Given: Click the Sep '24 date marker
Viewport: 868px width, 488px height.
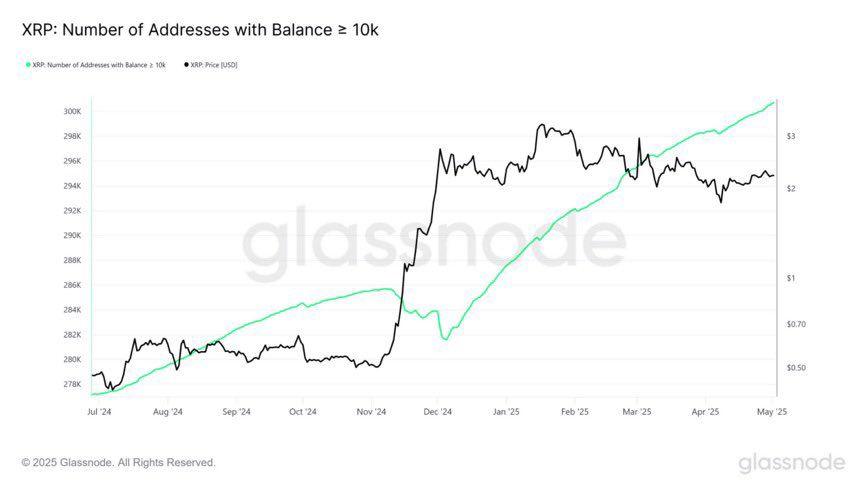Looking at the screenshot, I should pos(235,411).
